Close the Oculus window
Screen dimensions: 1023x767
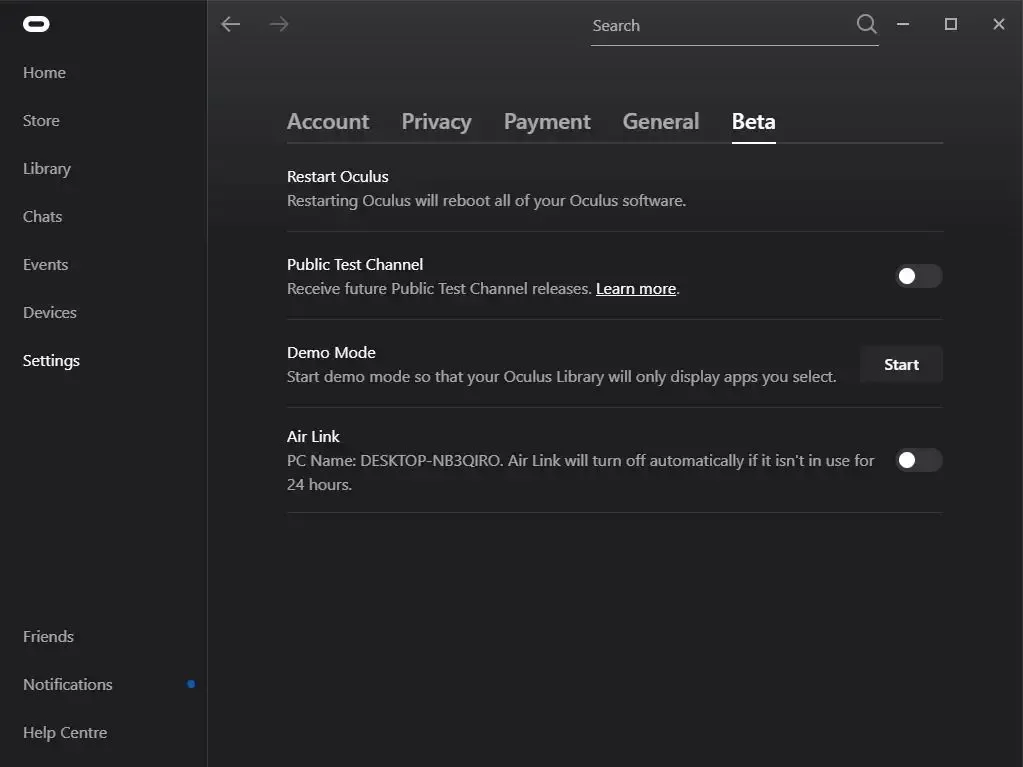(x=998, y=24)
